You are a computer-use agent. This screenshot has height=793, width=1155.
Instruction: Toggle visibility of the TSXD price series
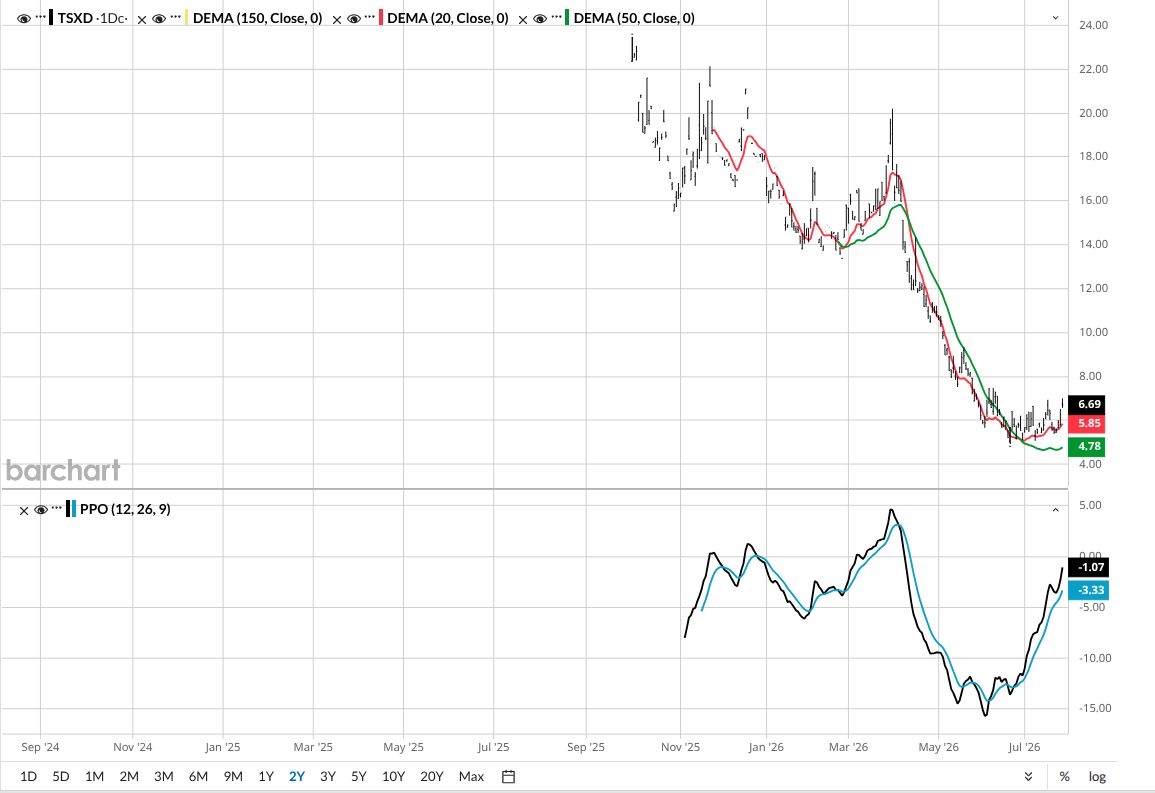coord(24,18)
